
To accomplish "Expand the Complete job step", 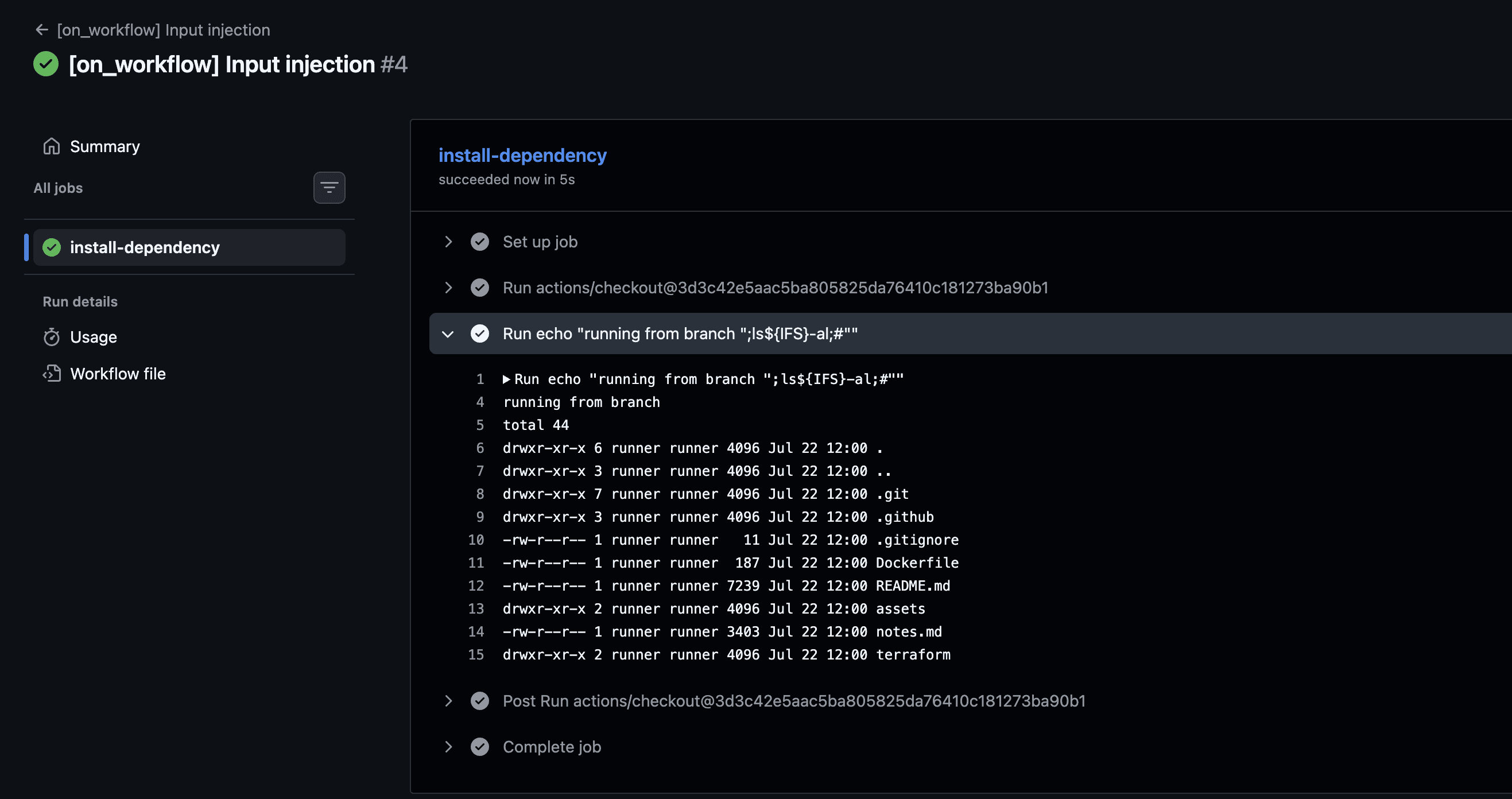I will (x=448, y=747).
